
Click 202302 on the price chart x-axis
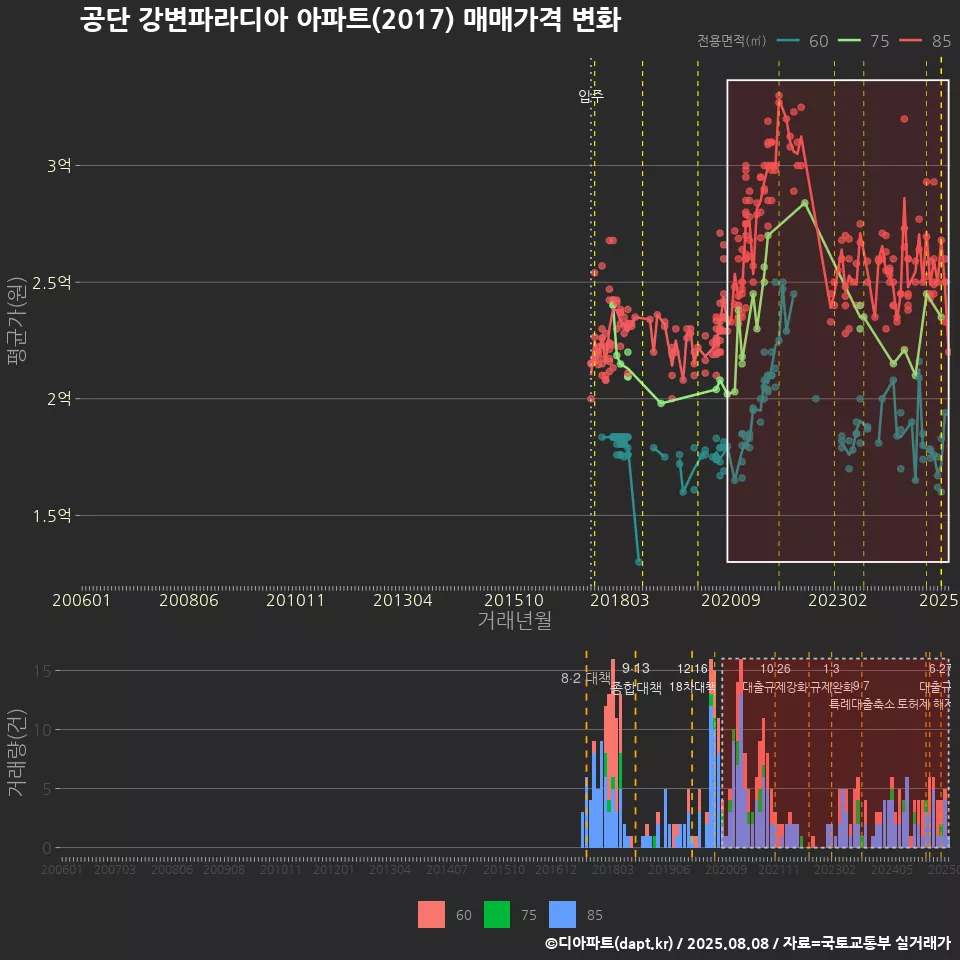tap(838, 600)
